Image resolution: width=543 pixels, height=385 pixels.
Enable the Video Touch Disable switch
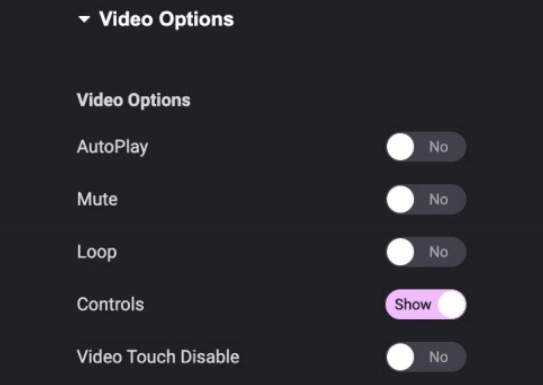(426, 357)
